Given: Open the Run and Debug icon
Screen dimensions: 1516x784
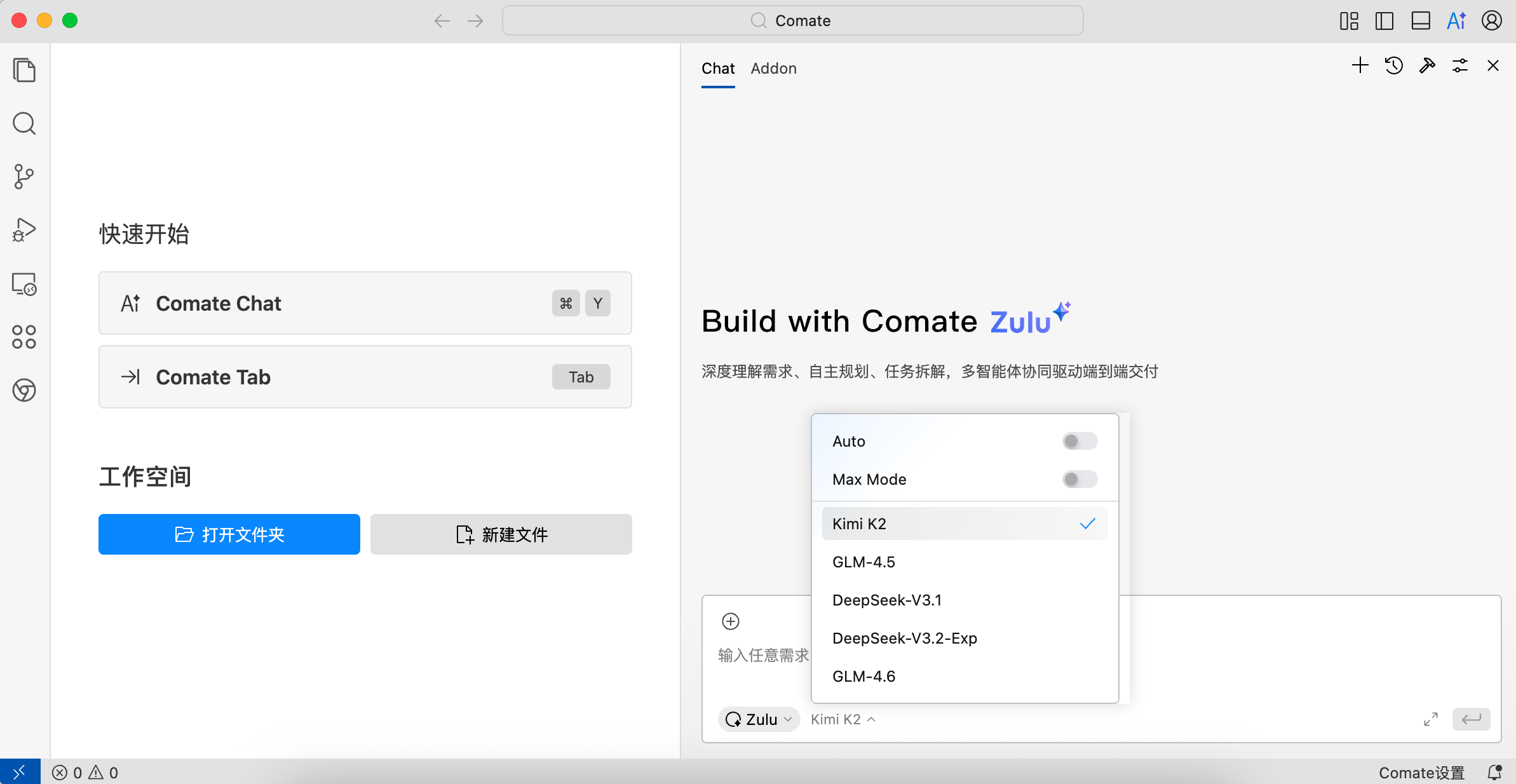Looking at the screenshot, I should tap(24, 230).
